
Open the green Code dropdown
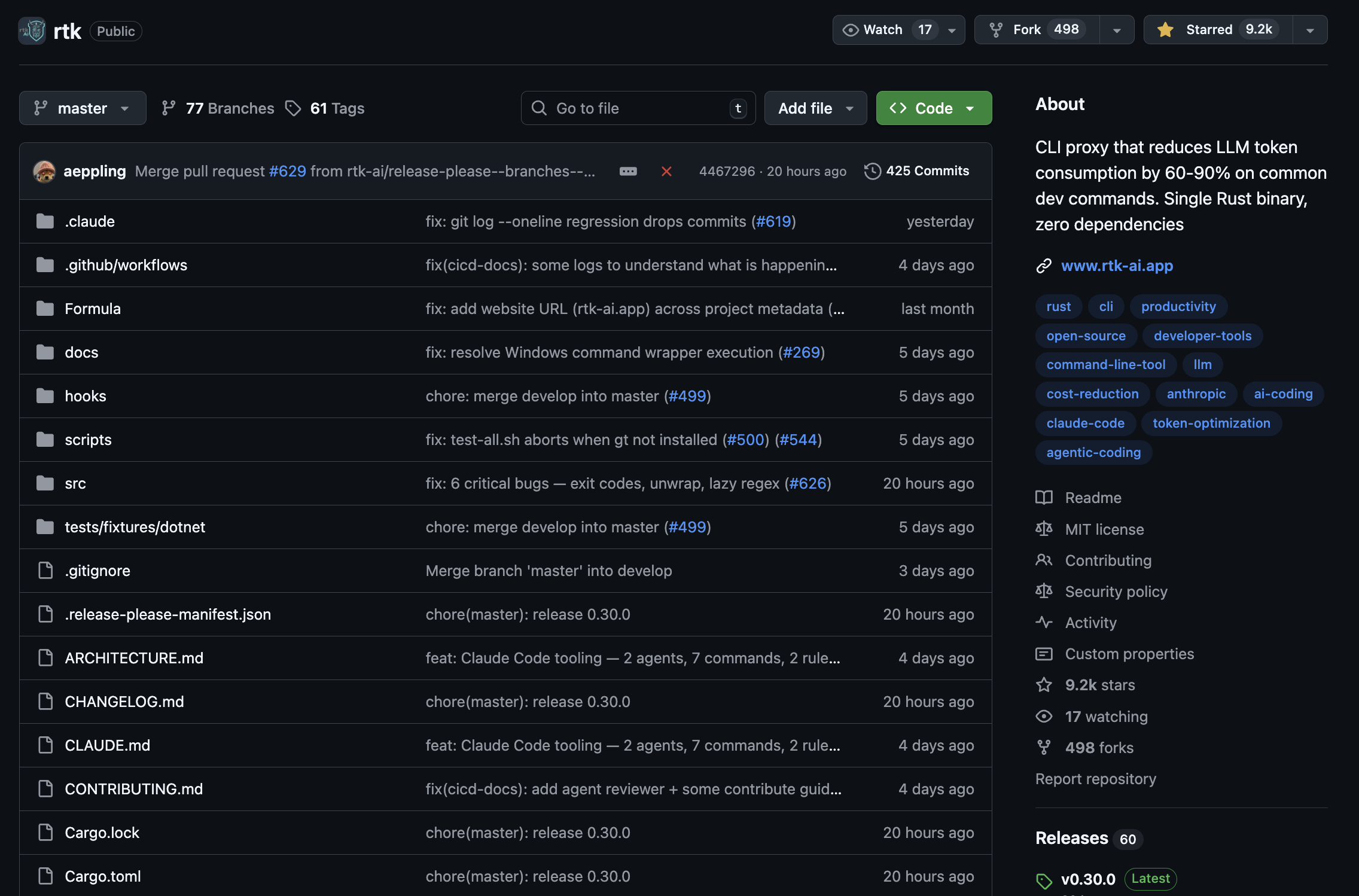pyautogui.click(x=934, y=108)
